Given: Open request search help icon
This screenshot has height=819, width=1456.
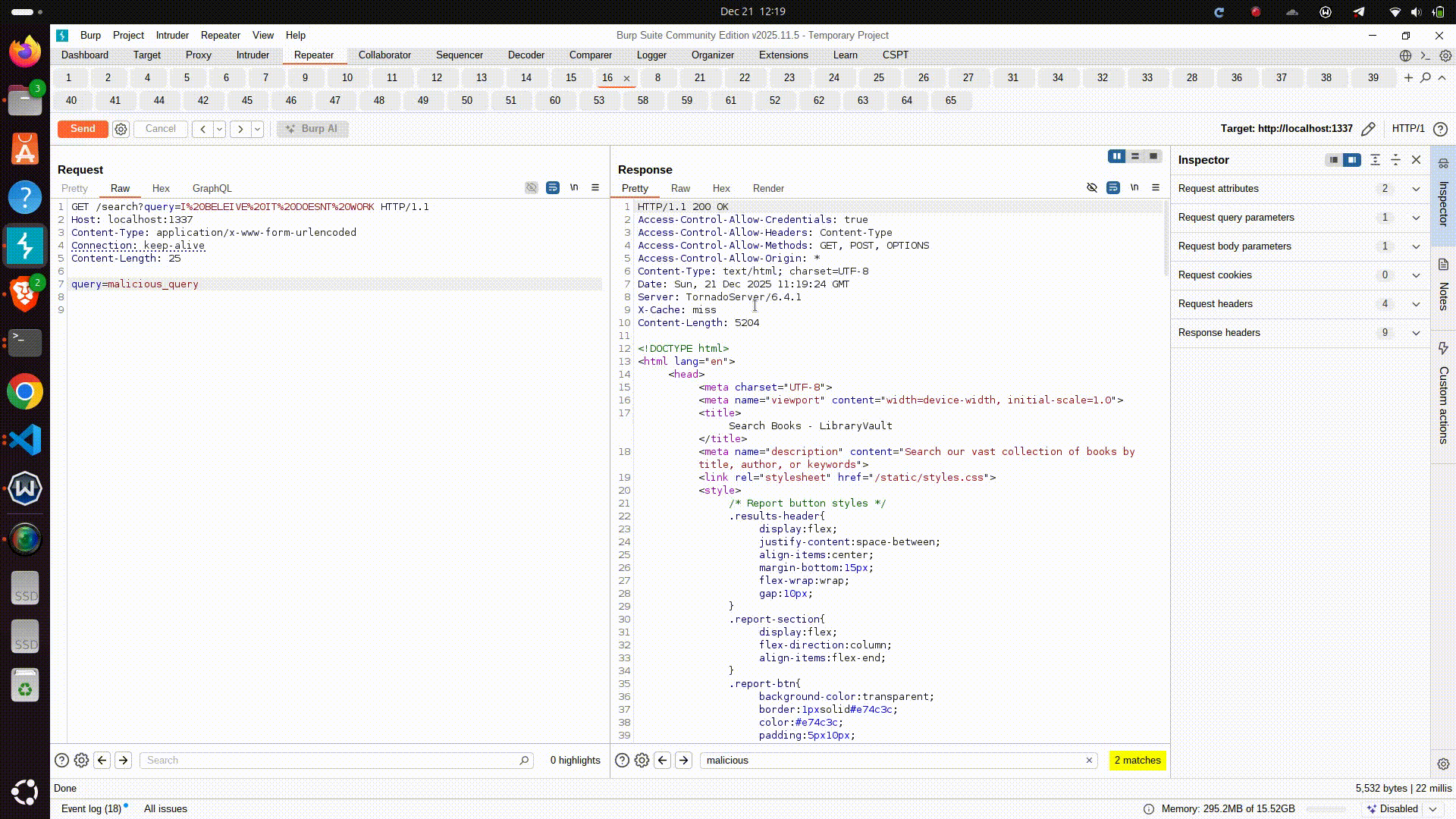Looking at the screenshot, I should click(x=62, y=760).
